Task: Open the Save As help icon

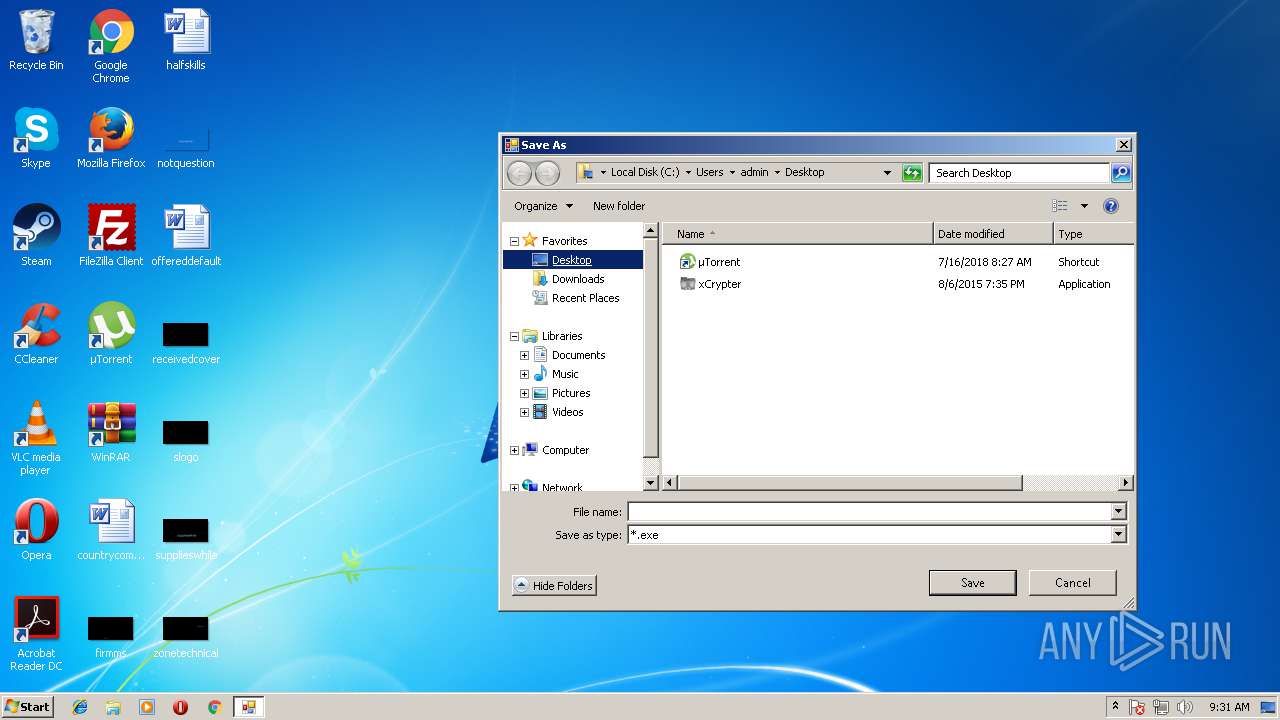Action: pyautogui.click(x=1110, y=206)
